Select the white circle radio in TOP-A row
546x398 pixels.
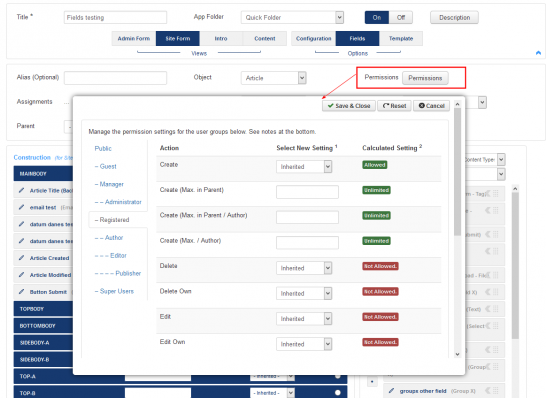coord(337,376)
